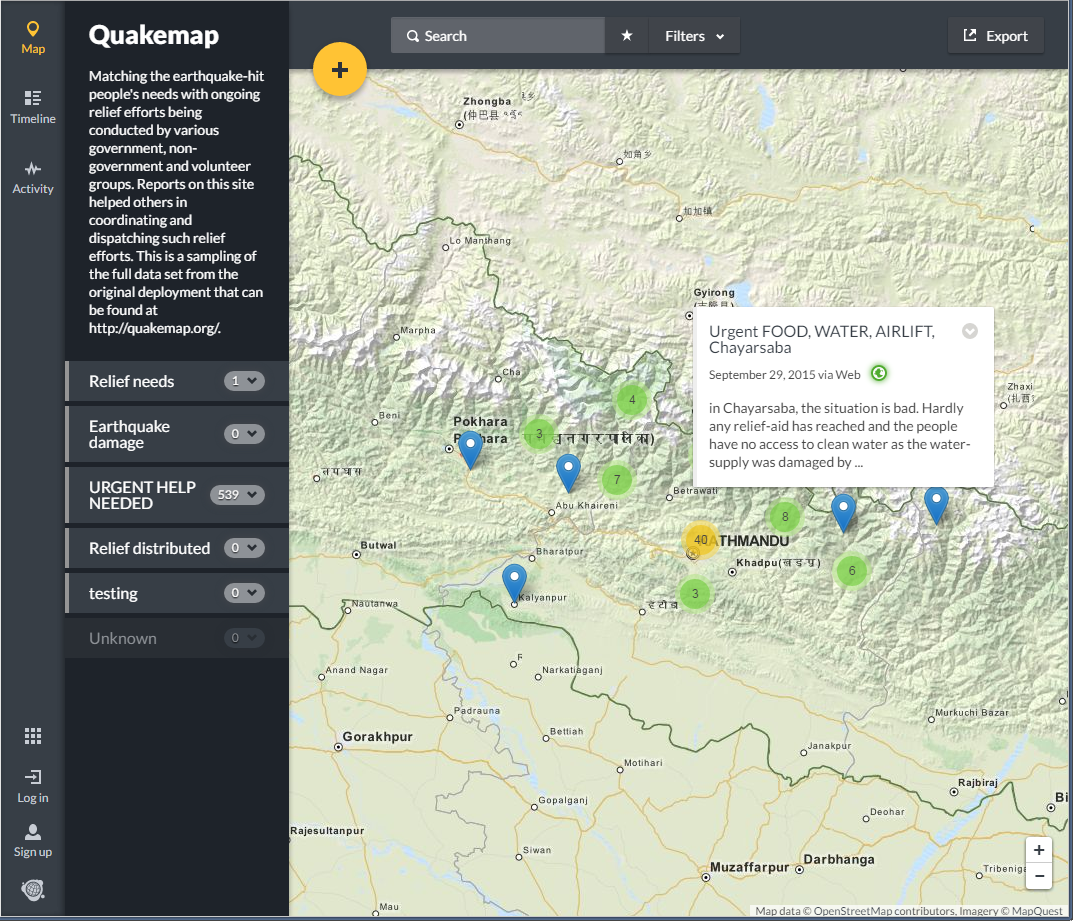1073x921 pixels.
Task: Open green cluster labeled 7
Action: tap(617, 480)
